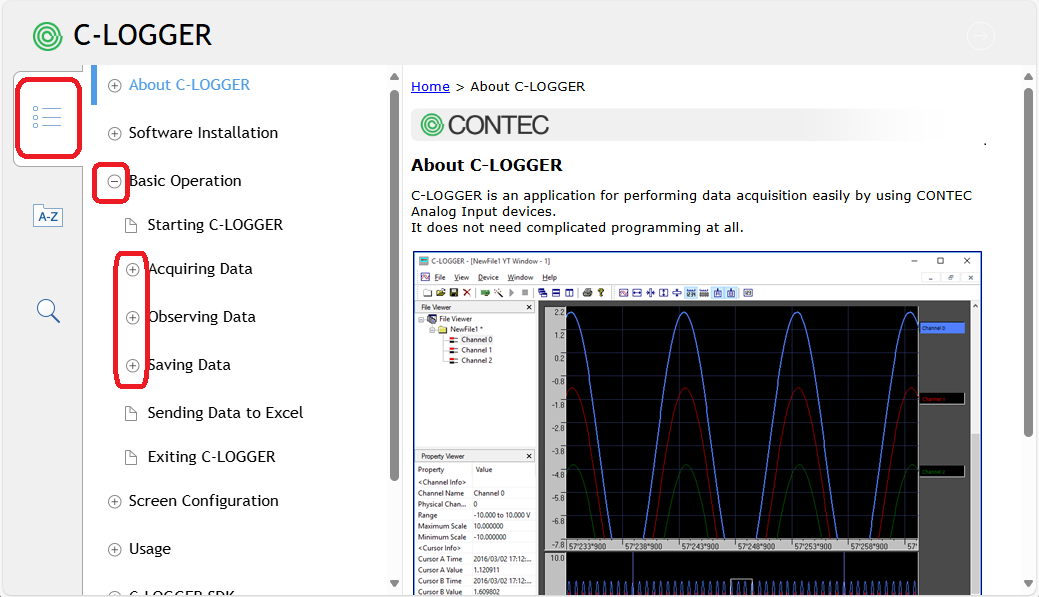Open the A-Z index panel
Viewport: 1039px width, 597px height.
48,216
